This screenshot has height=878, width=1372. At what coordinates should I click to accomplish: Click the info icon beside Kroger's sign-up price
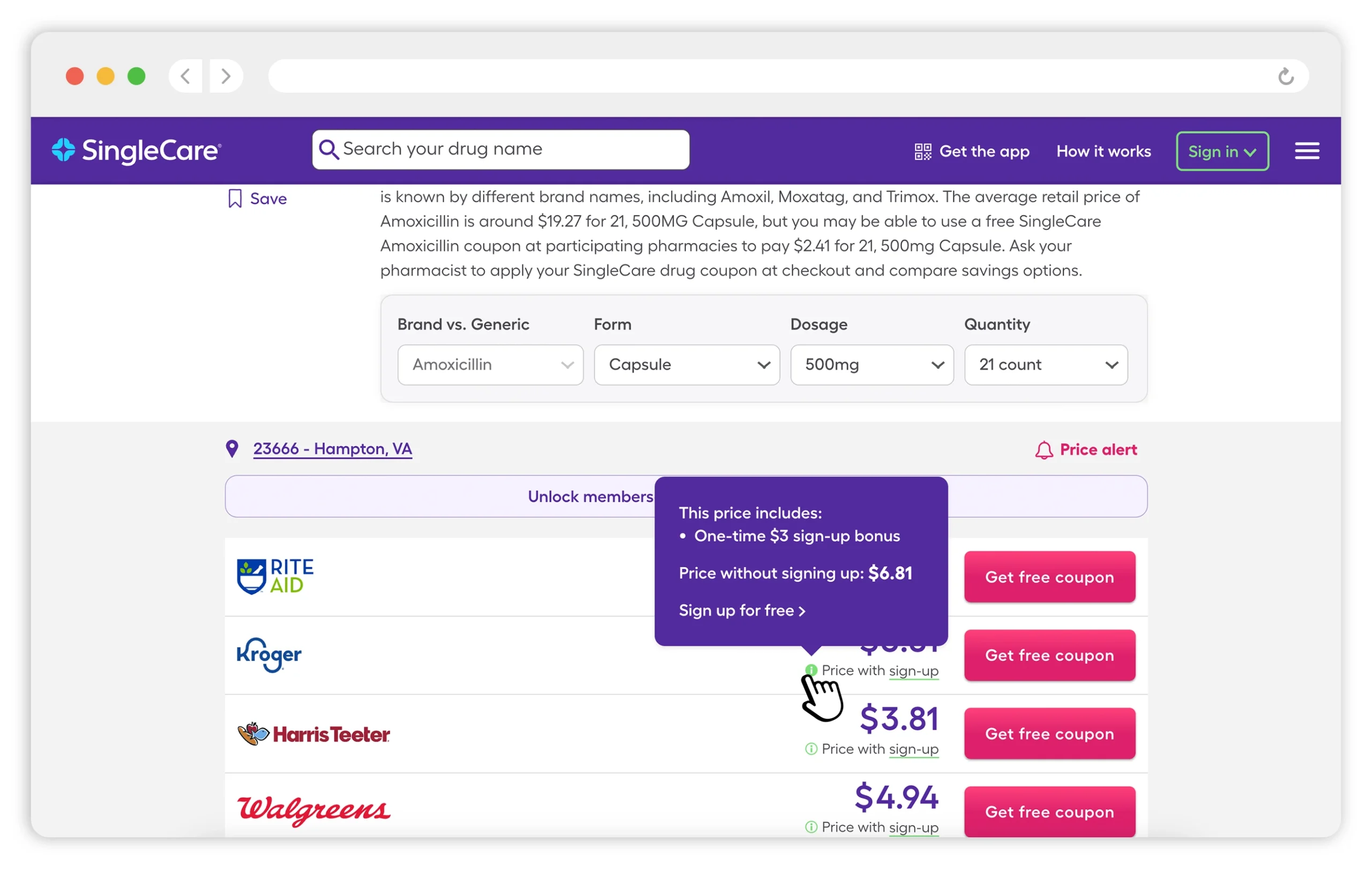coord(811,671)
